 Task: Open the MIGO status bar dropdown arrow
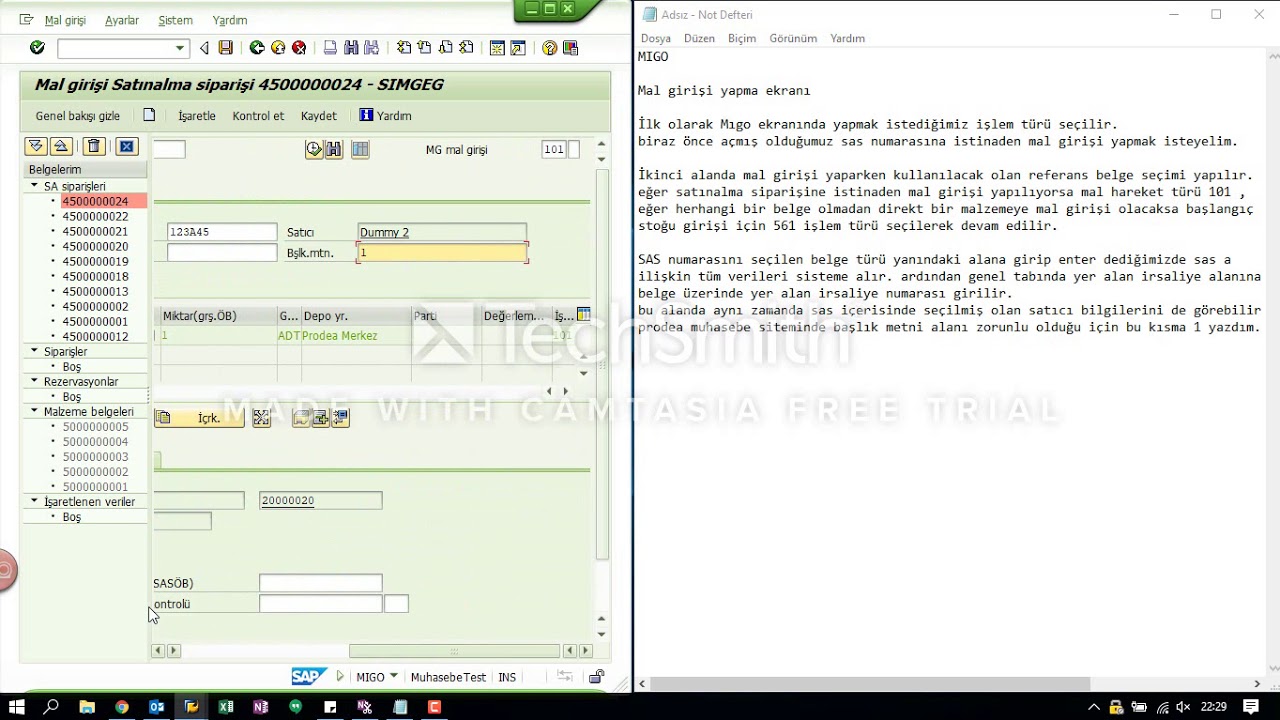tap(393, 677)
